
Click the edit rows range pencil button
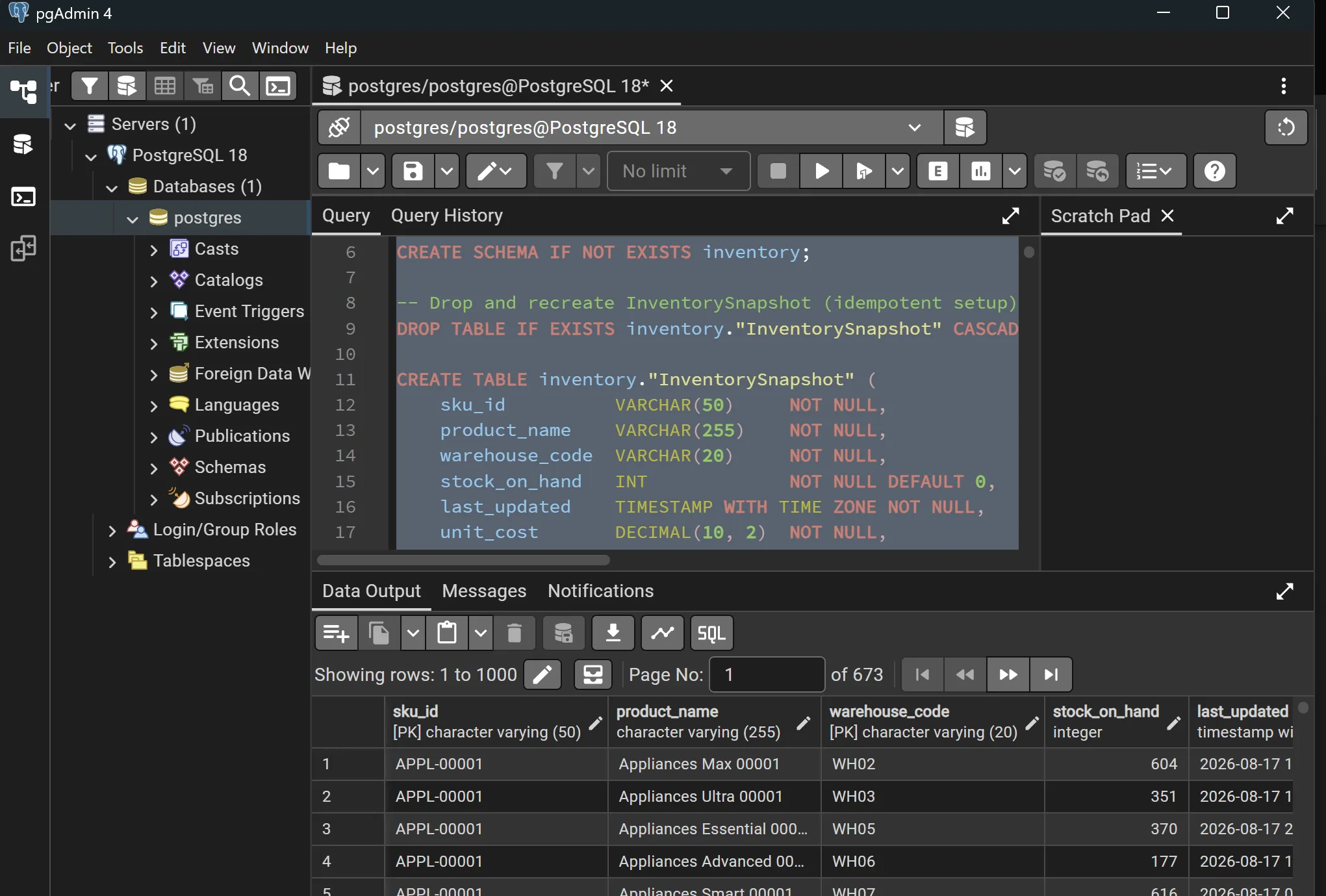(x=542, y=674)
